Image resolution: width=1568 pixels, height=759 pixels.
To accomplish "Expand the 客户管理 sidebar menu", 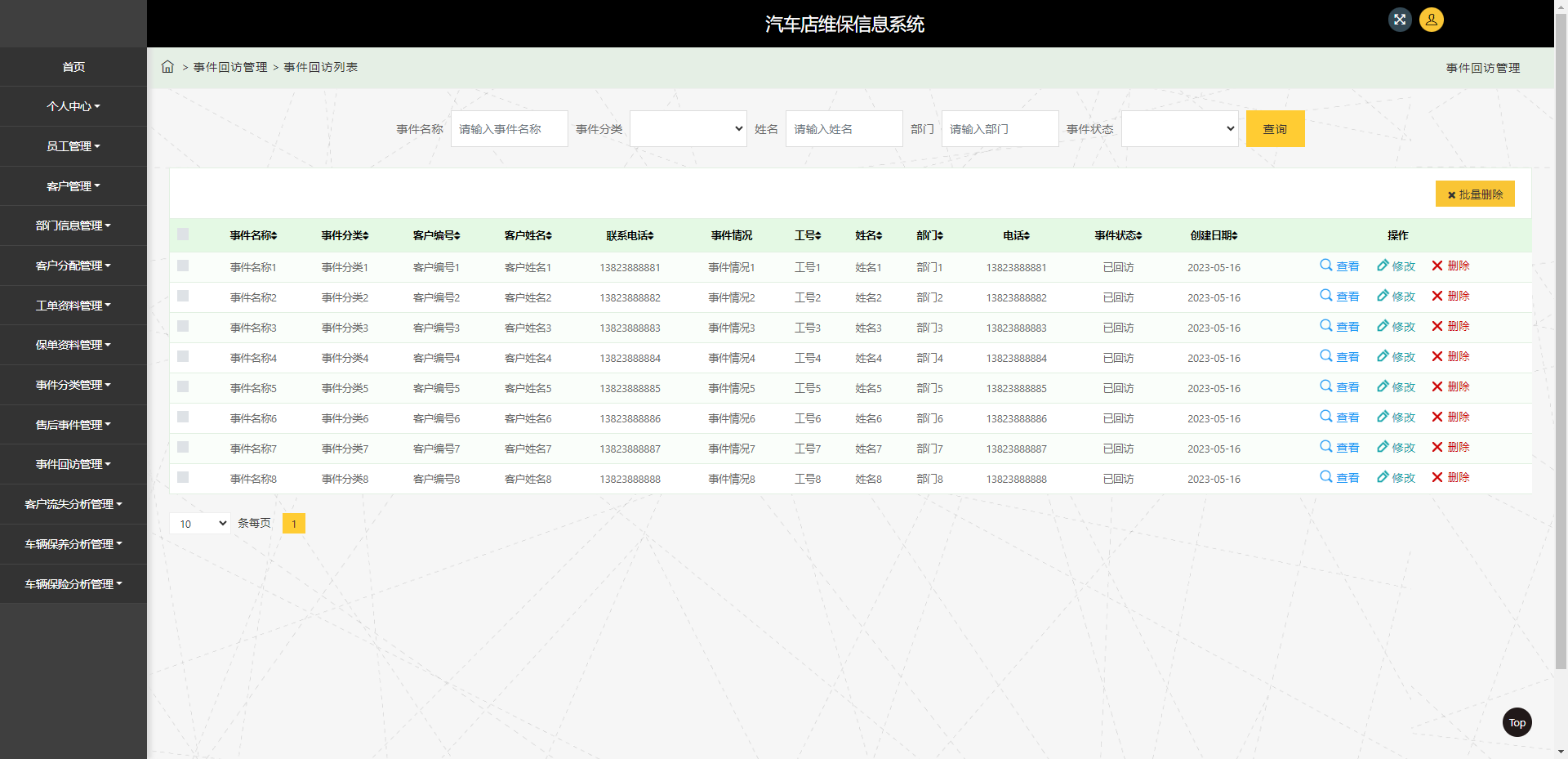I will click(73, 186).
